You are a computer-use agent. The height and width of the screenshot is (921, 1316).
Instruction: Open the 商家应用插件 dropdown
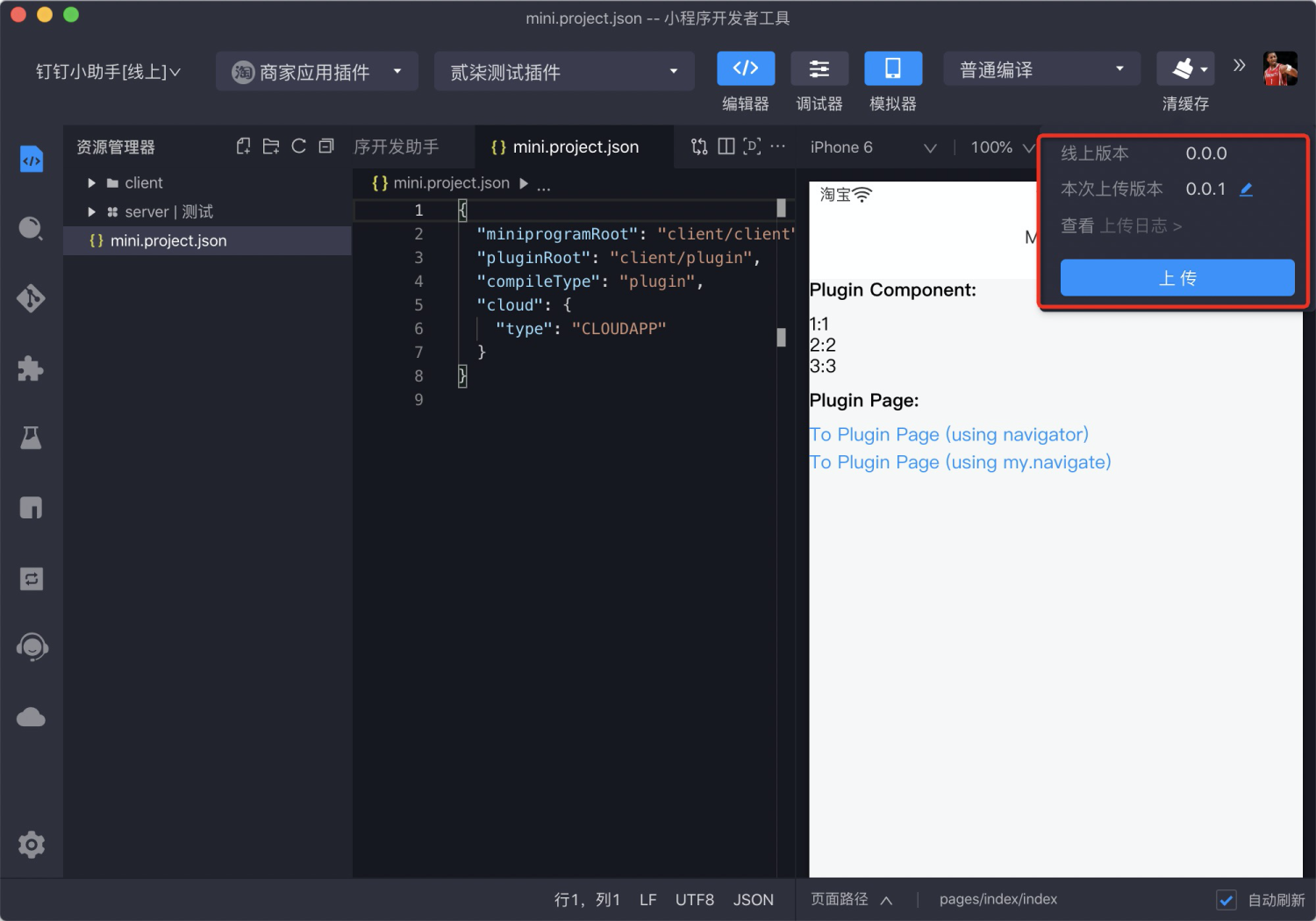click(x=317, y=71)
